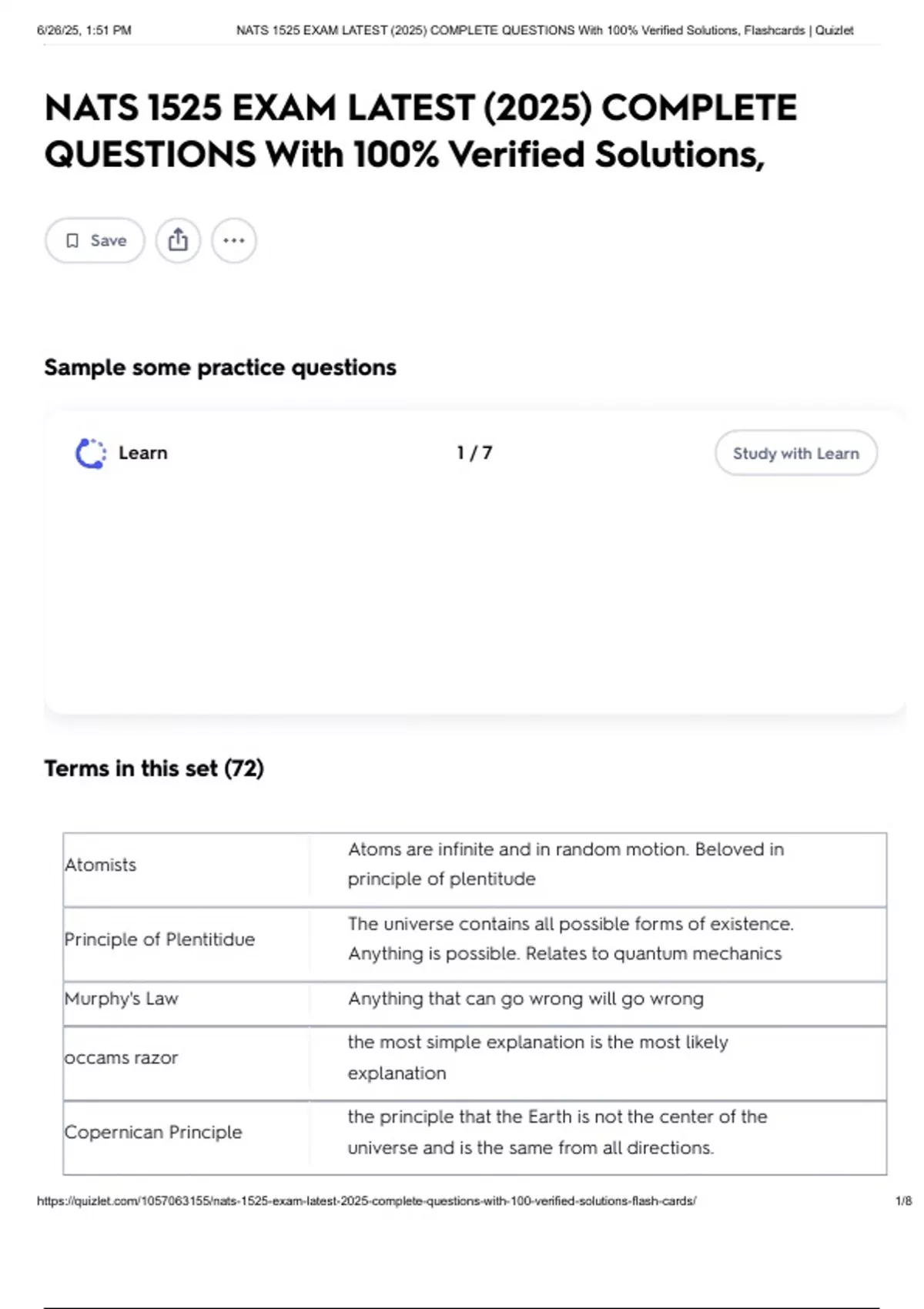Viewport: 924px width, 1309px height.
Task: Select the Copernican Principle term
Action: [153, 1133]
